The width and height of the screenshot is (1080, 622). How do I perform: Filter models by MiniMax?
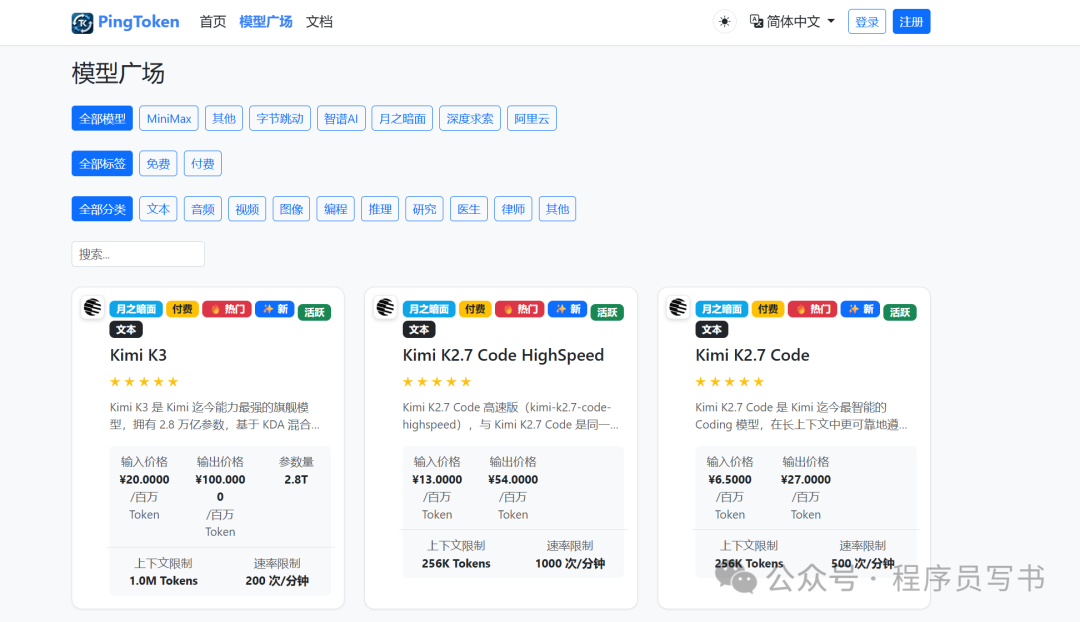tap(169, 118)
